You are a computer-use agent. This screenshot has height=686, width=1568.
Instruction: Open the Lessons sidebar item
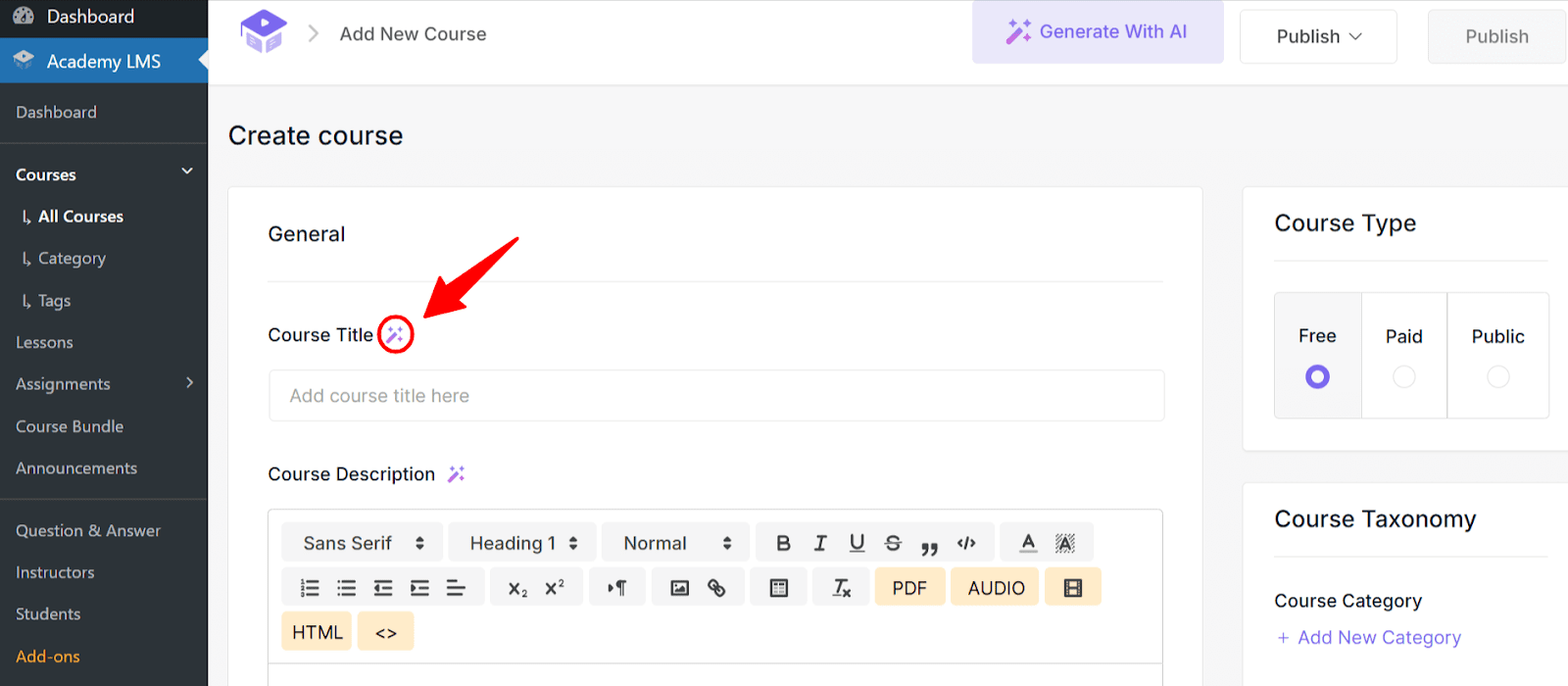click(44, 343)
